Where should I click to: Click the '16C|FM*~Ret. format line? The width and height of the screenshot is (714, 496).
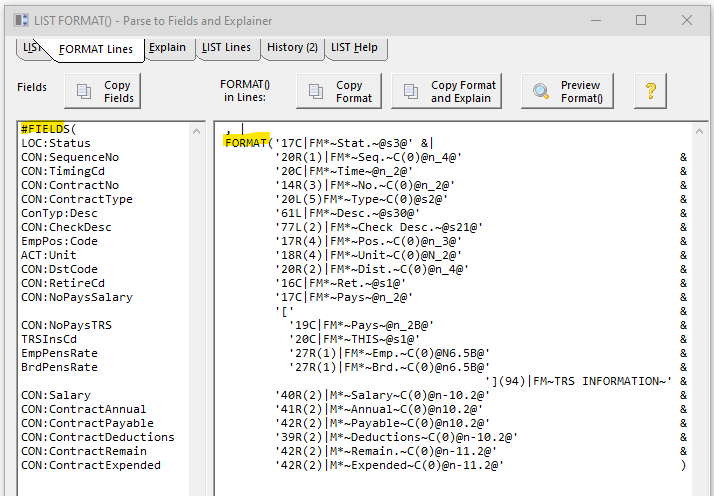[340, 283]
